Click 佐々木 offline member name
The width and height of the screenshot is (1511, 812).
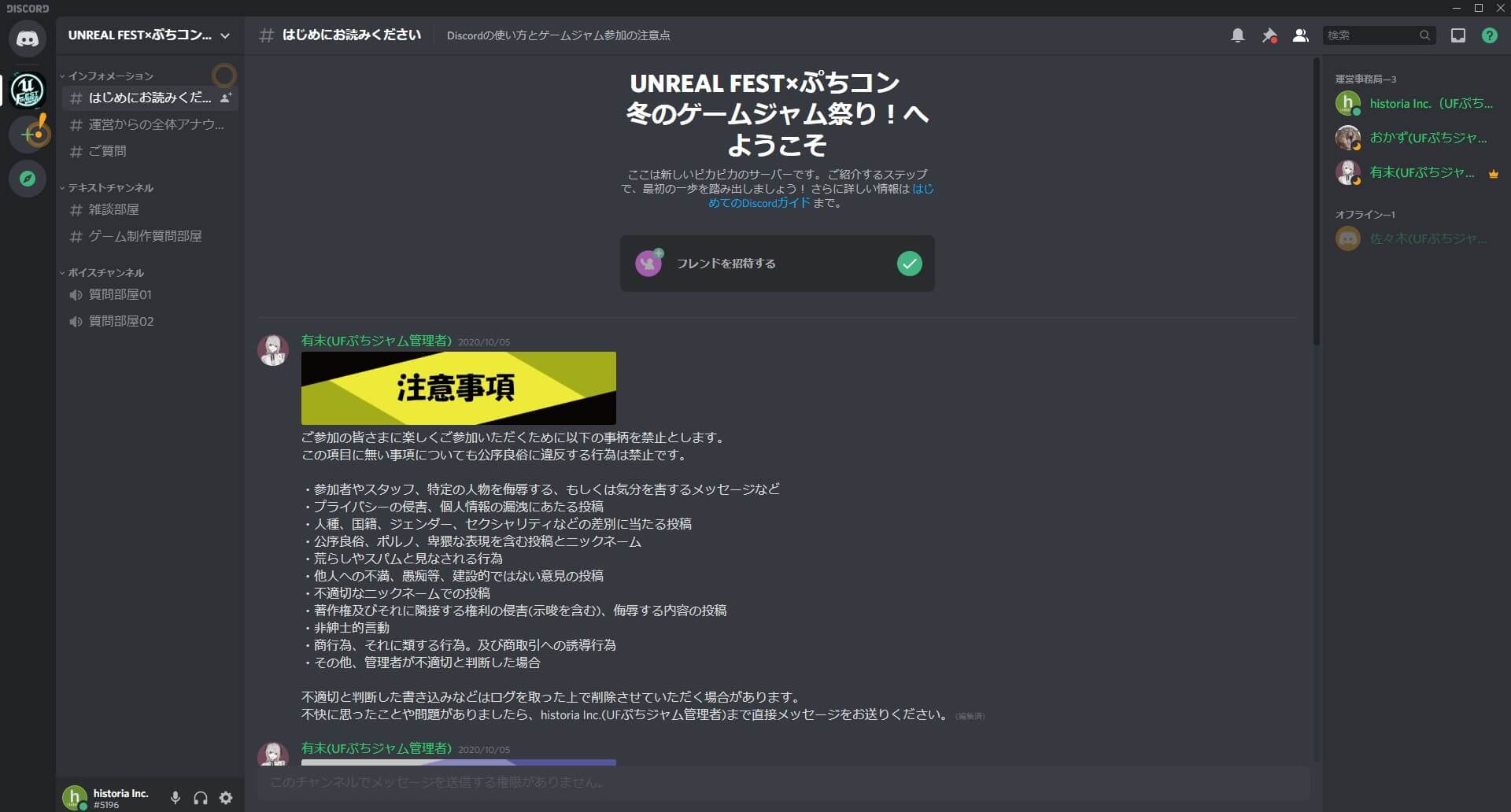pyautogui.click(x=1428, y=238)
